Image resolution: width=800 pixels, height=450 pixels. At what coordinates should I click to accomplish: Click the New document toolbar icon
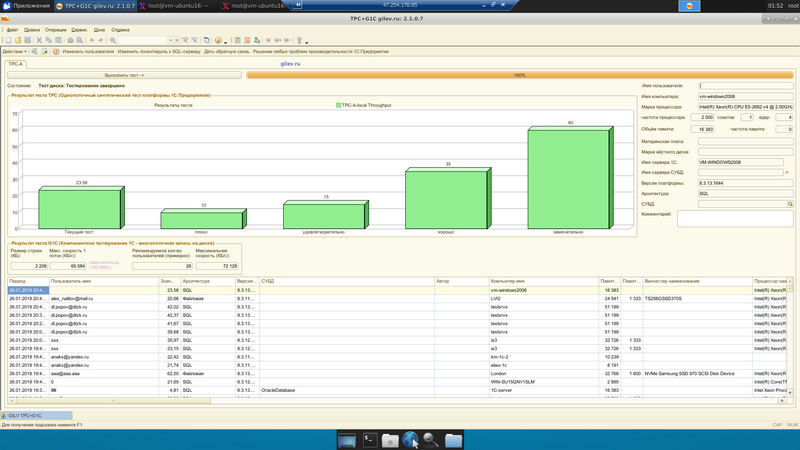pos(8,40)
